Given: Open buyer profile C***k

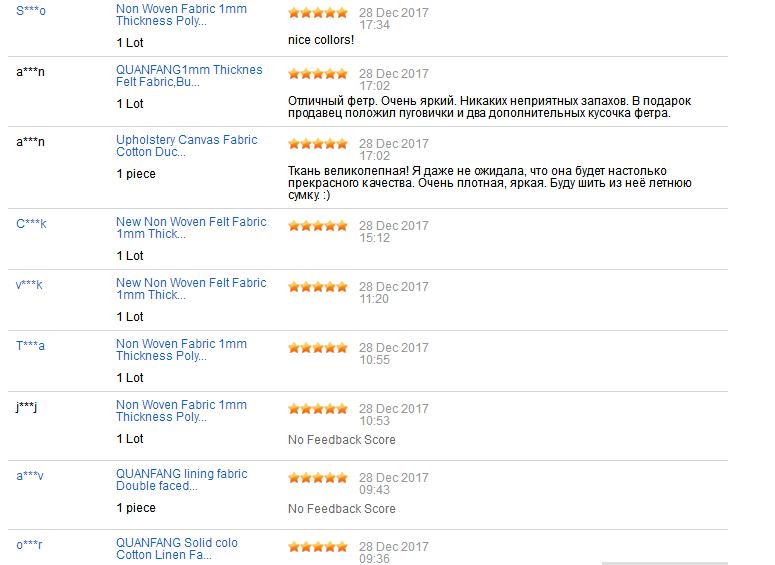Looking at the screenshot, I should (x=31, y=224).
